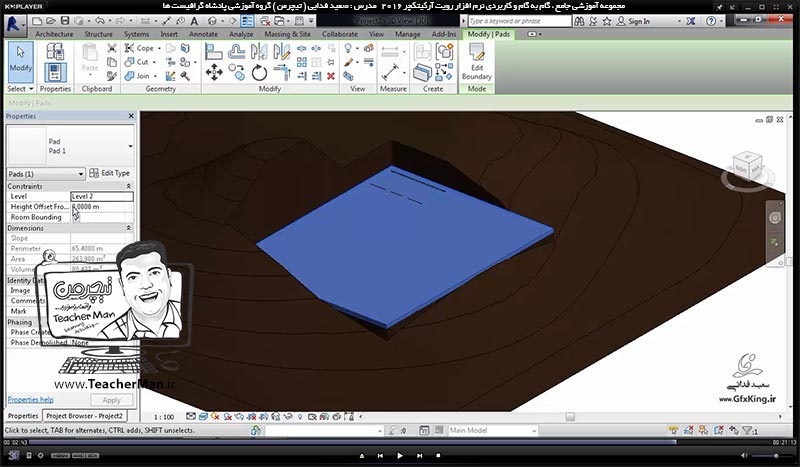Collapse the Constraints section

tap(128, 186)
